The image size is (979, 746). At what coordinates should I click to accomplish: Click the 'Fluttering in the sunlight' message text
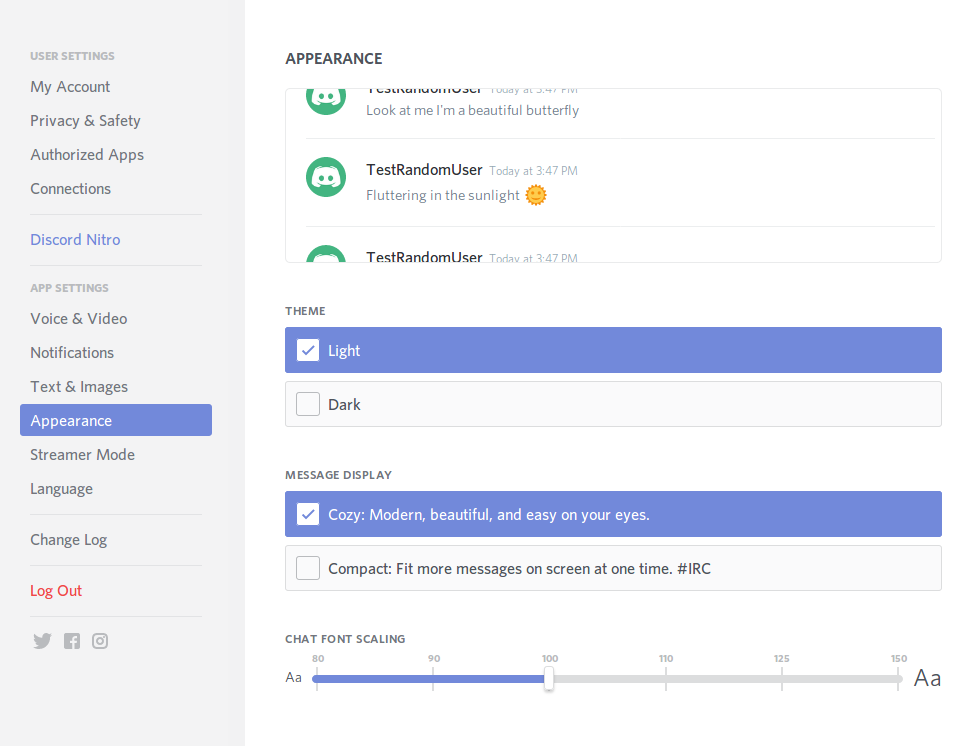(x=443, y=195)
